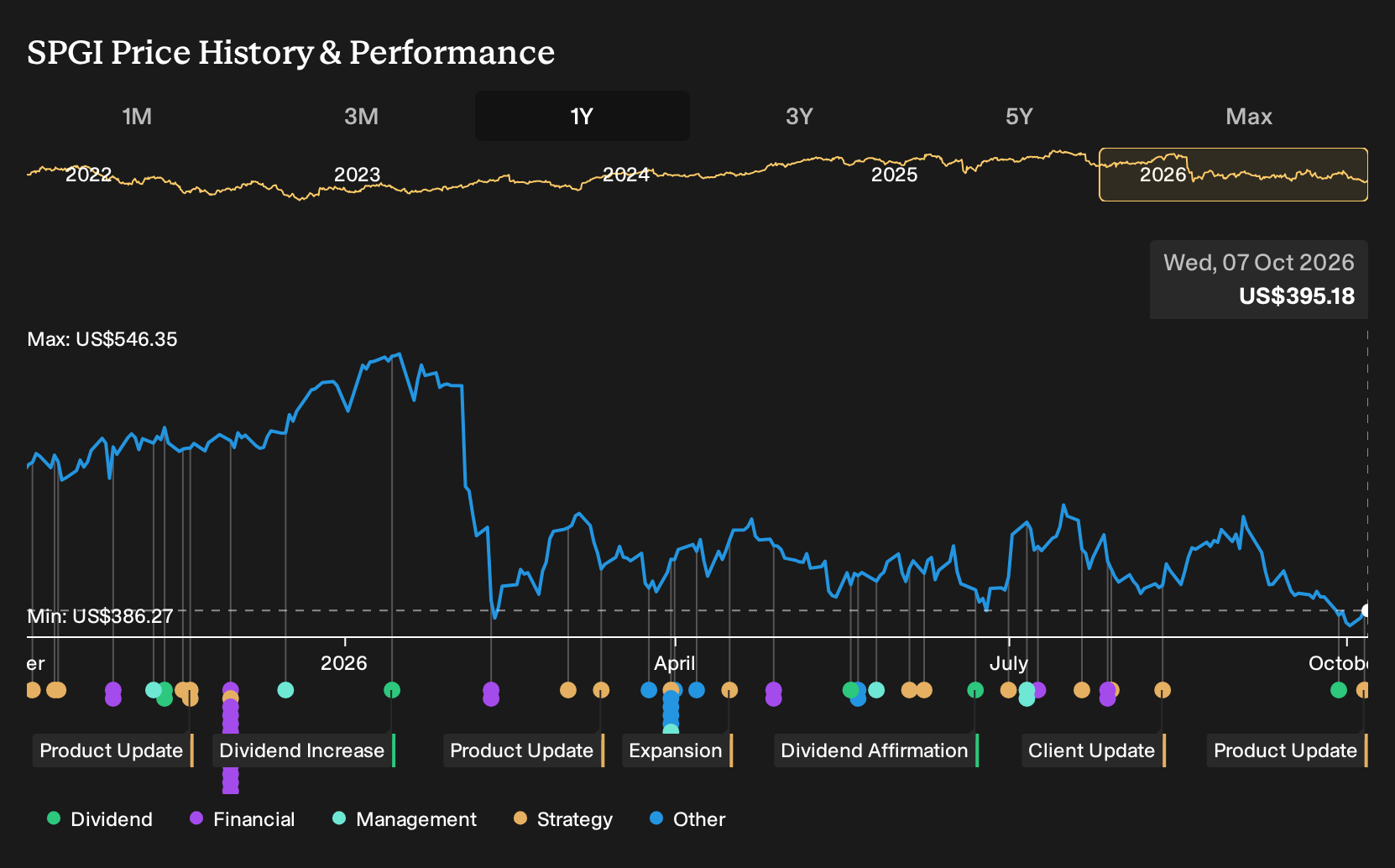
Task: Click purple Financial marker above leftmost Product Update
Action: tap(113, 693)
